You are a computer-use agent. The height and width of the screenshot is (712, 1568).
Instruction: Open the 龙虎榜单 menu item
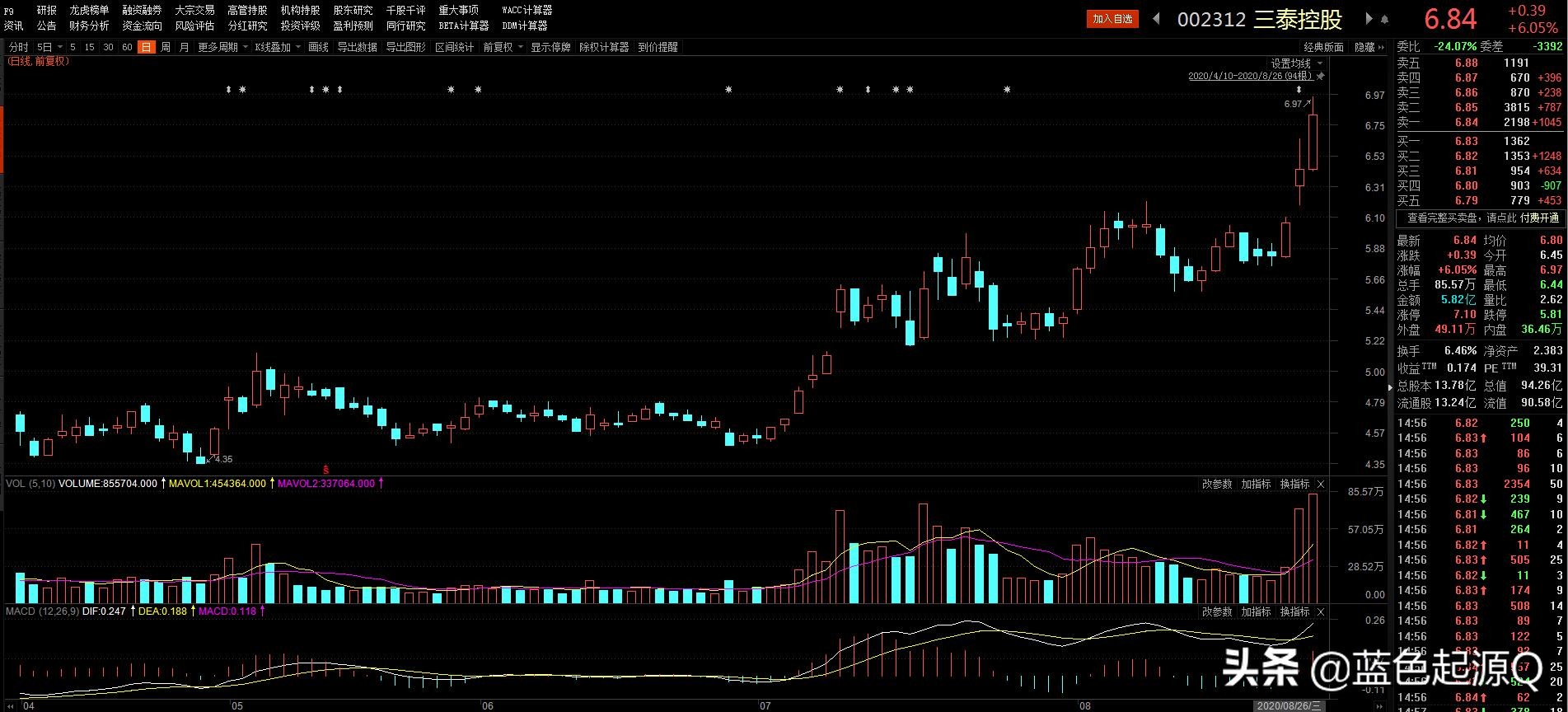coord(89,10)
